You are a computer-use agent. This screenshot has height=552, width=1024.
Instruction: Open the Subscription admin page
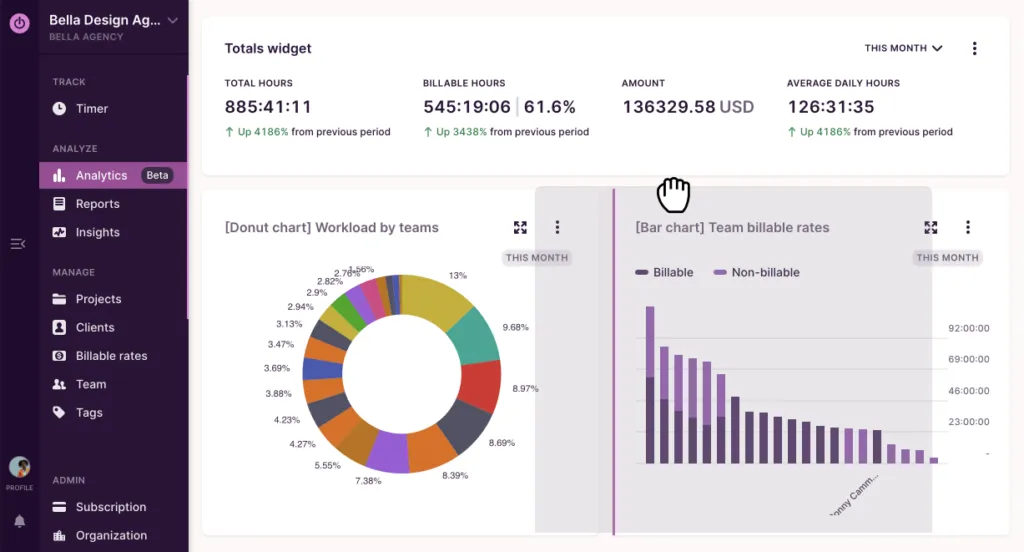point(111,507)
